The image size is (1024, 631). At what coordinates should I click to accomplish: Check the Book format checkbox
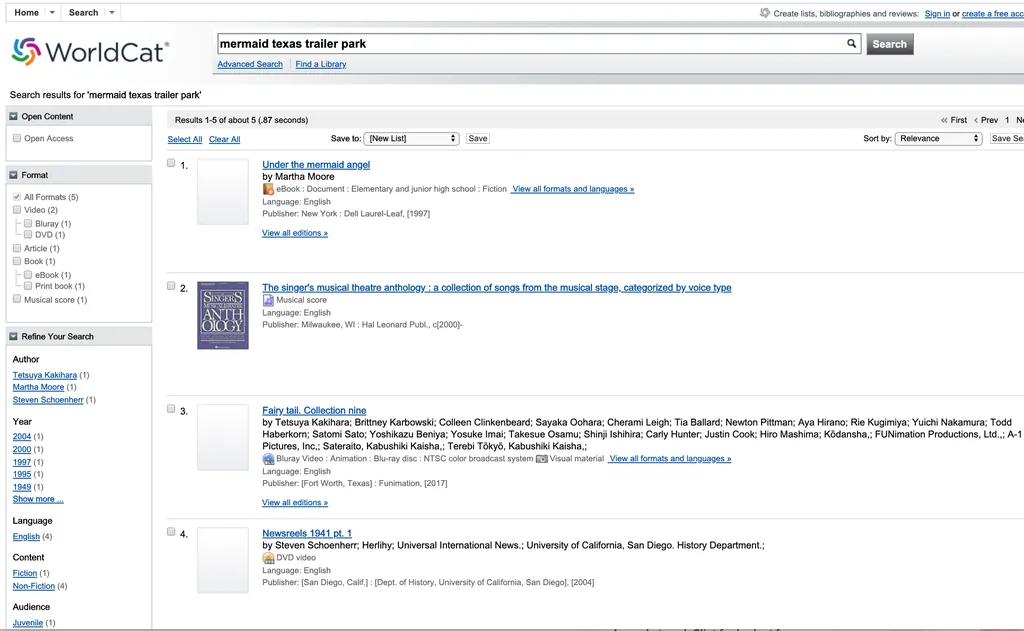17,261
